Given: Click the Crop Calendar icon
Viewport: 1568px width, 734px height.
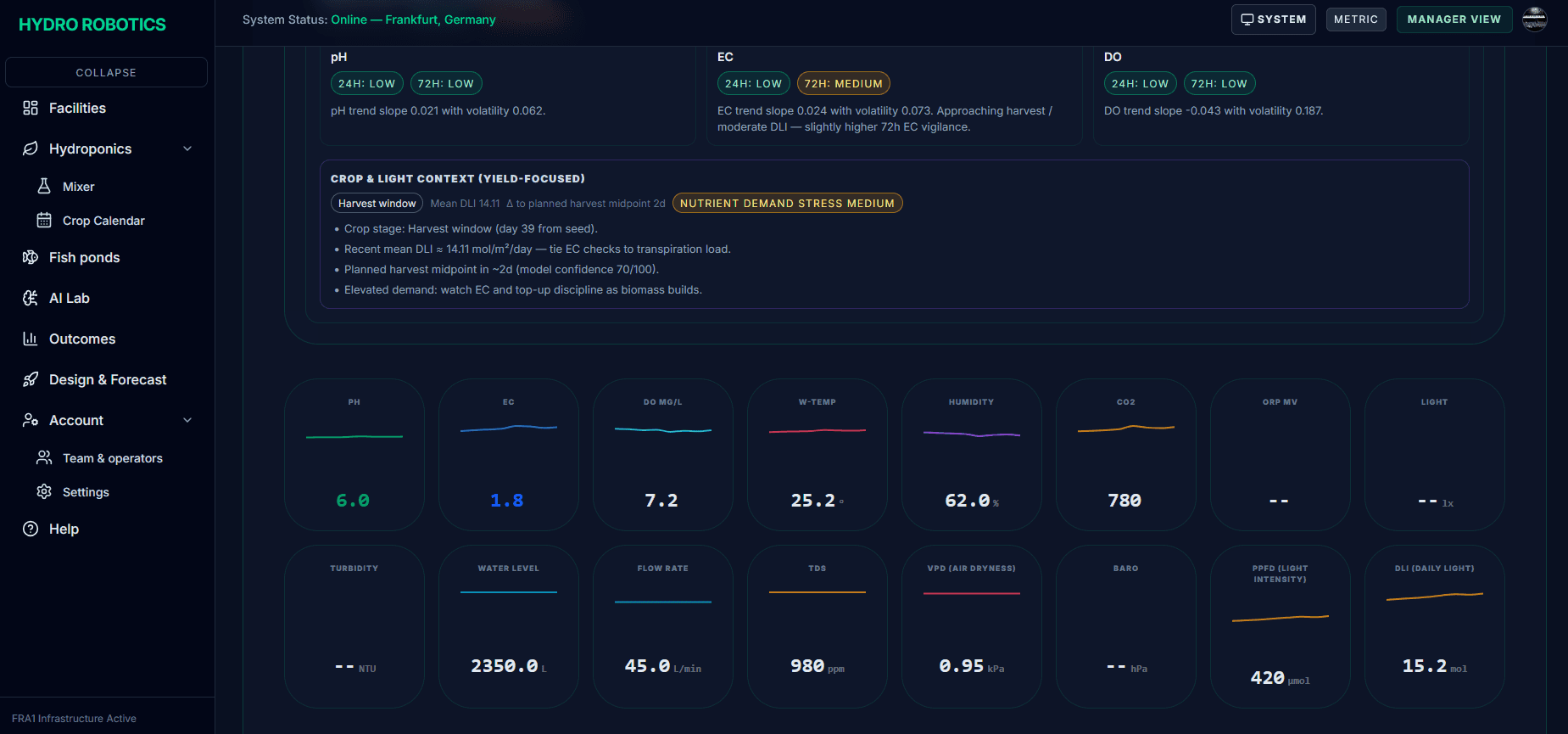Looking at the screenshot, I should pos(44,220).
